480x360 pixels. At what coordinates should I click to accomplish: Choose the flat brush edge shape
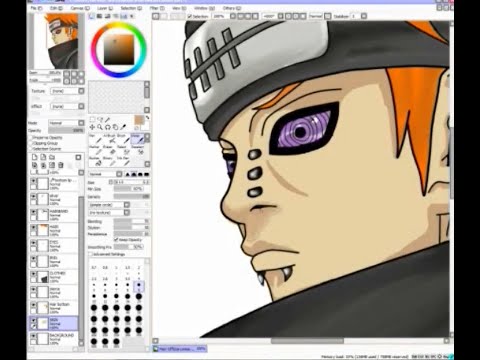click(x=147, y=174)
